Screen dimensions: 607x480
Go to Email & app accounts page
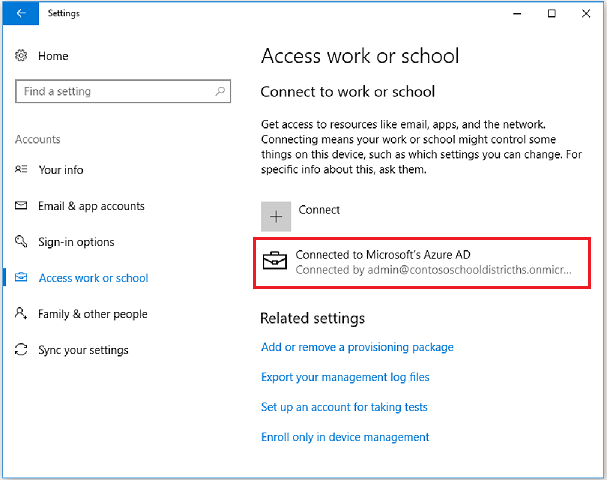(x=91, y=206)
